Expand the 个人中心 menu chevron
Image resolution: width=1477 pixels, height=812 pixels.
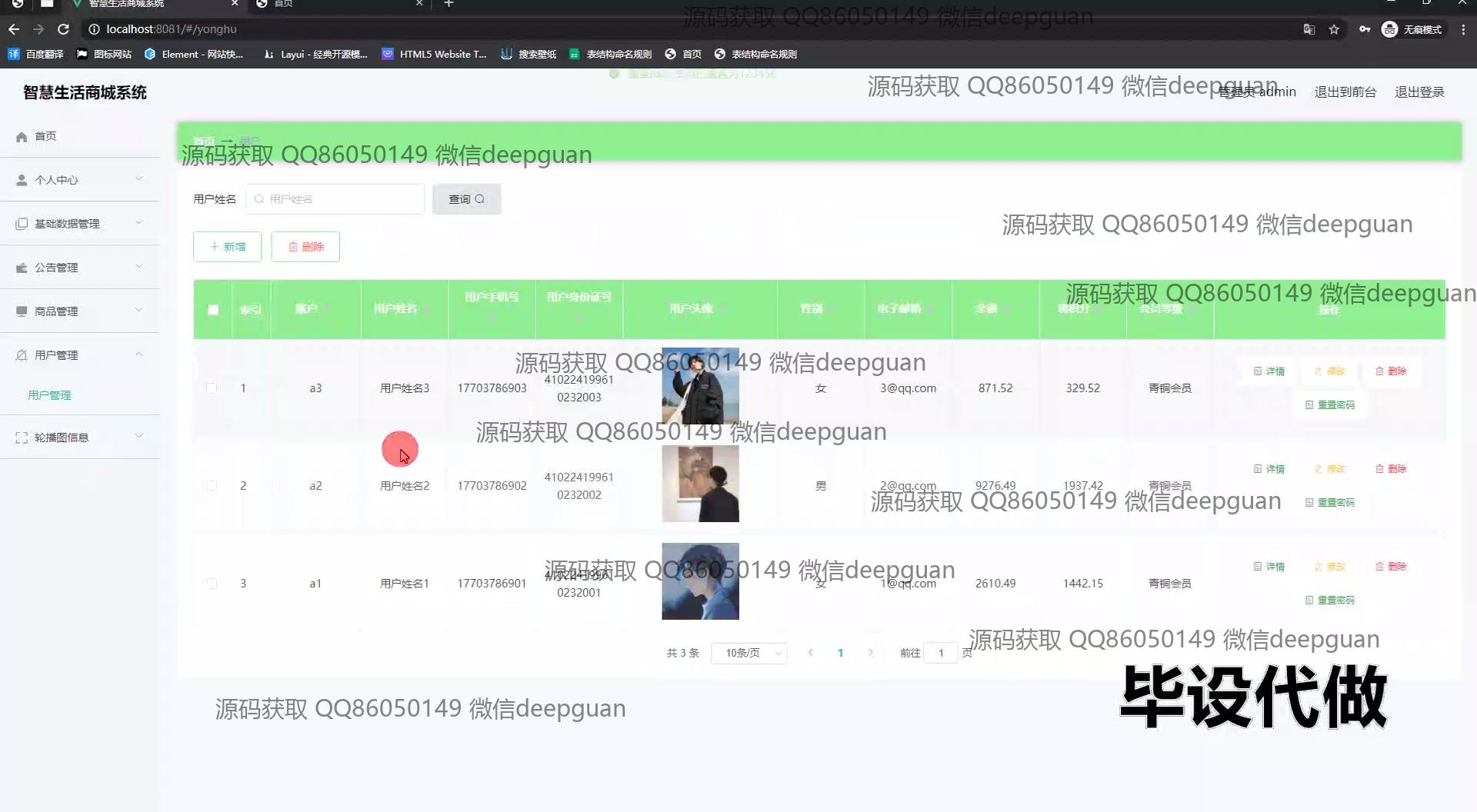click(139, 179)
